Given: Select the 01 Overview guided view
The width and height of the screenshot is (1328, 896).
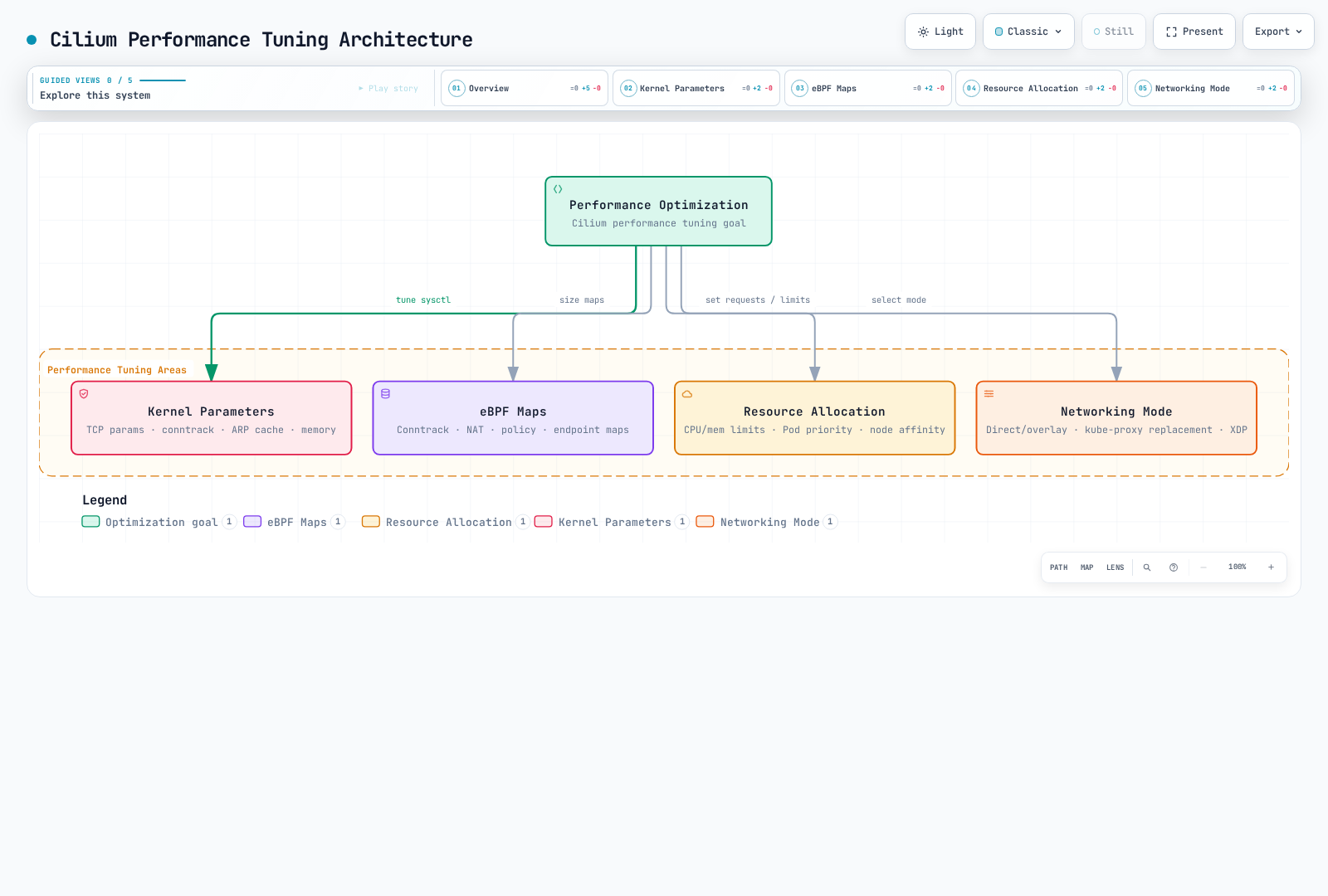Looking at the screenshot, I should (x=525, y=88).
